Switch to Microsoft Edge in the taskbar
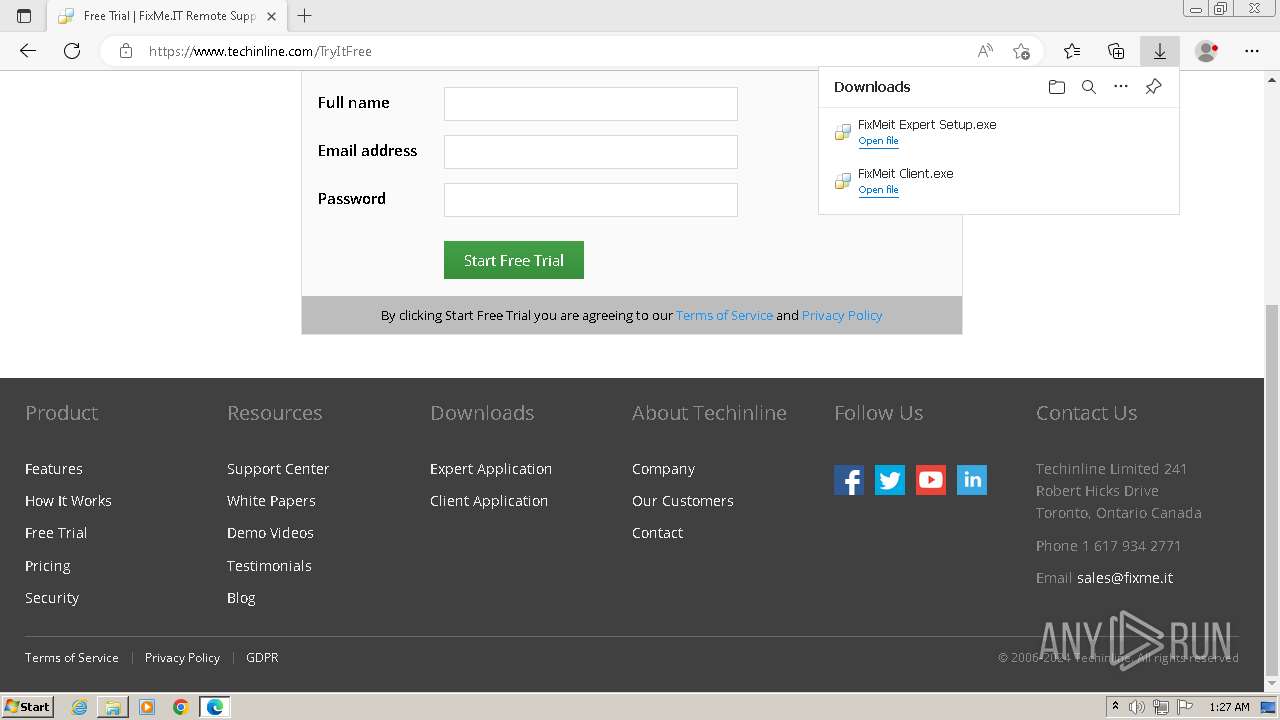 click(x=215, y=707)
